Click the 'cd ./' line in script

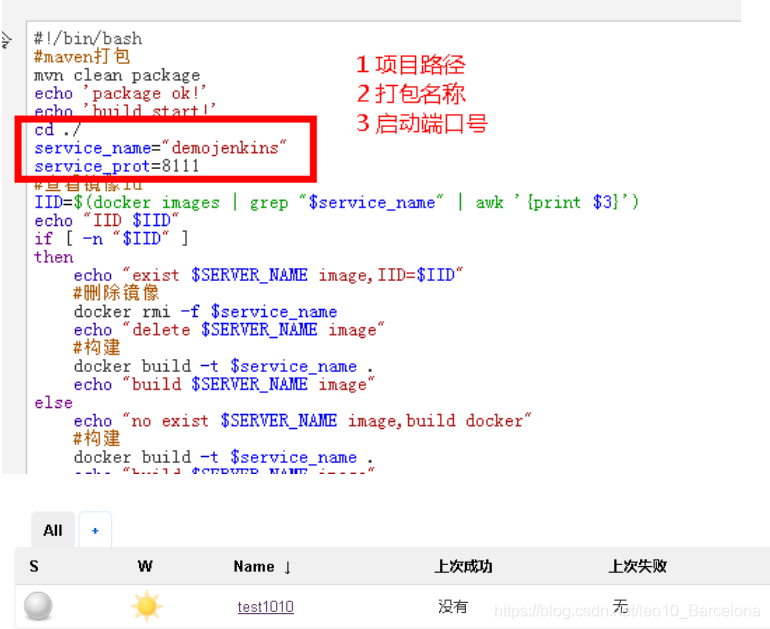57,130
